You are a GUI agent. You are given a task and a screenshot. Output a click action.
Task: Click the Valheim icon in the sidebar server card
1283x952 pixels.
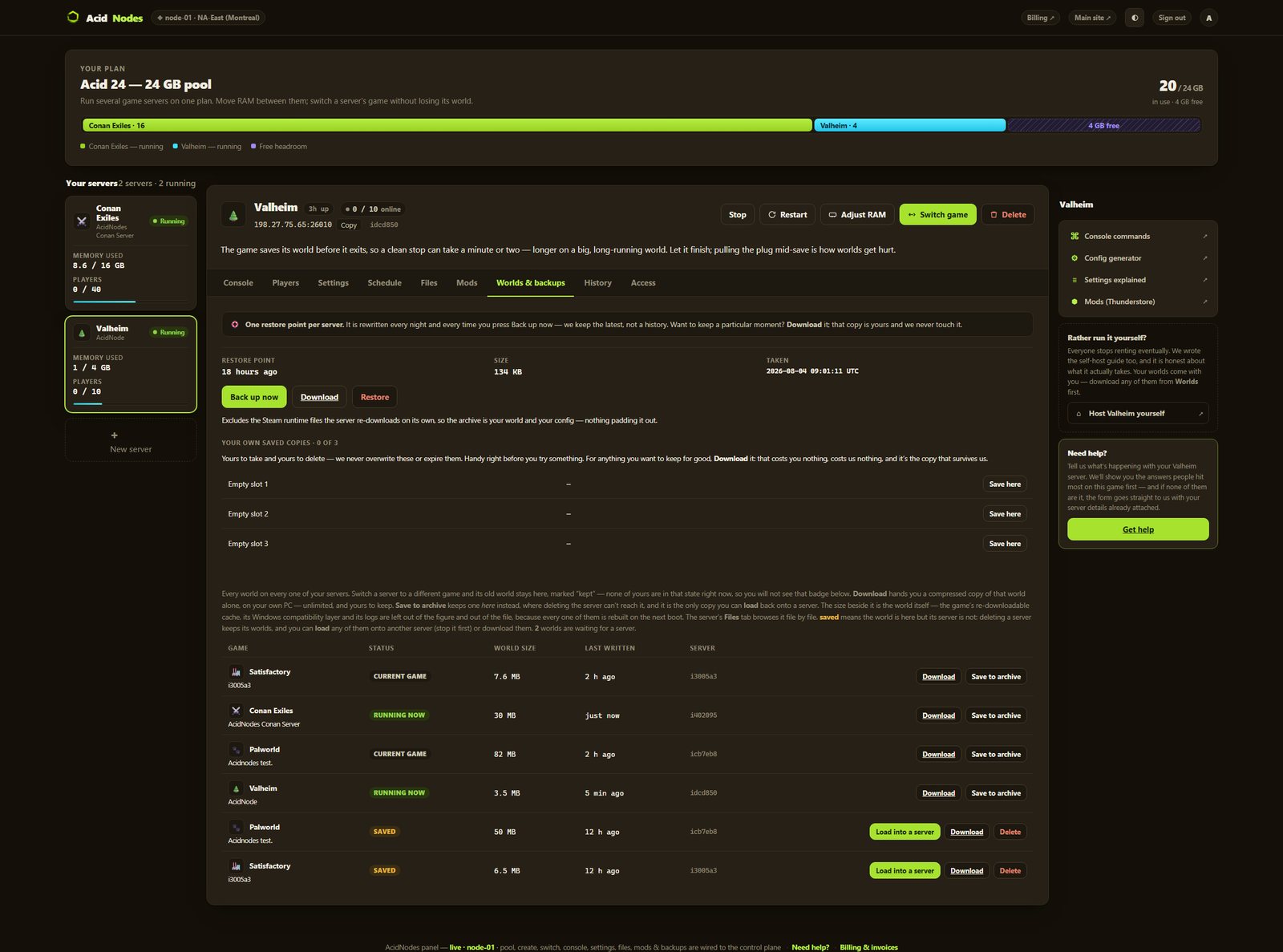pos(82,333)
